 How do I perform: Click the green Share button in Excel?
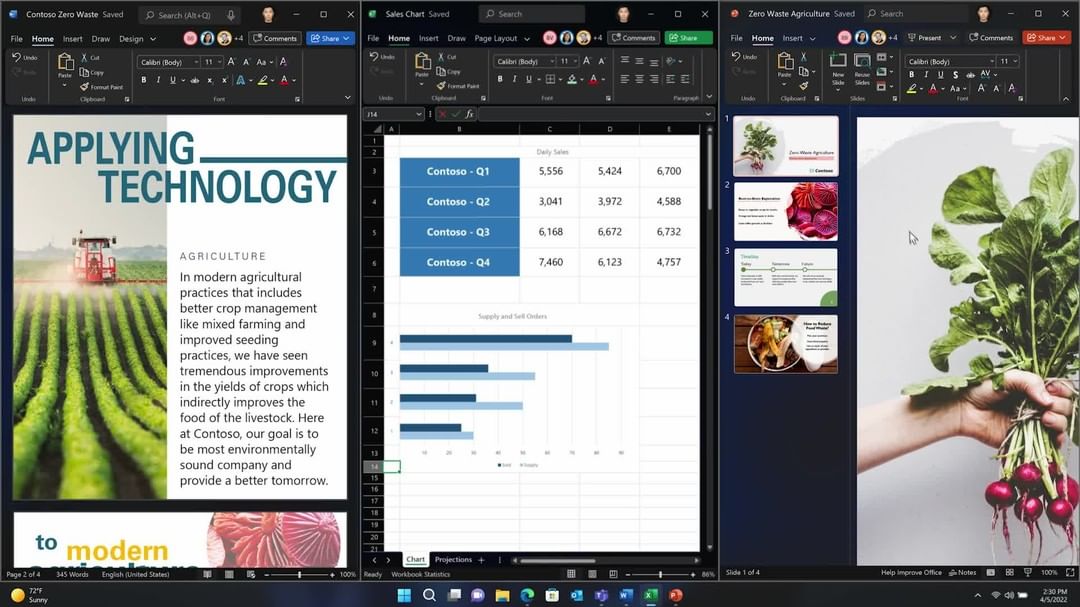688,38
